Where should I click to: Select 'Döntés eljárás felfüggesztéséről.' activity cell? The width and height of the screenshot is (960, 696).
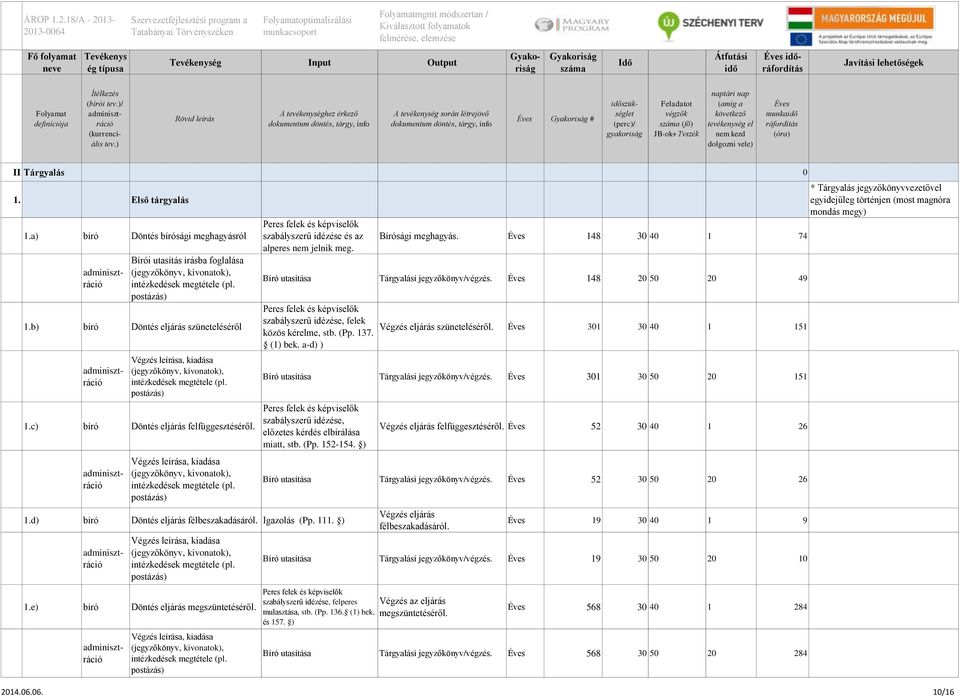[195, 426]
